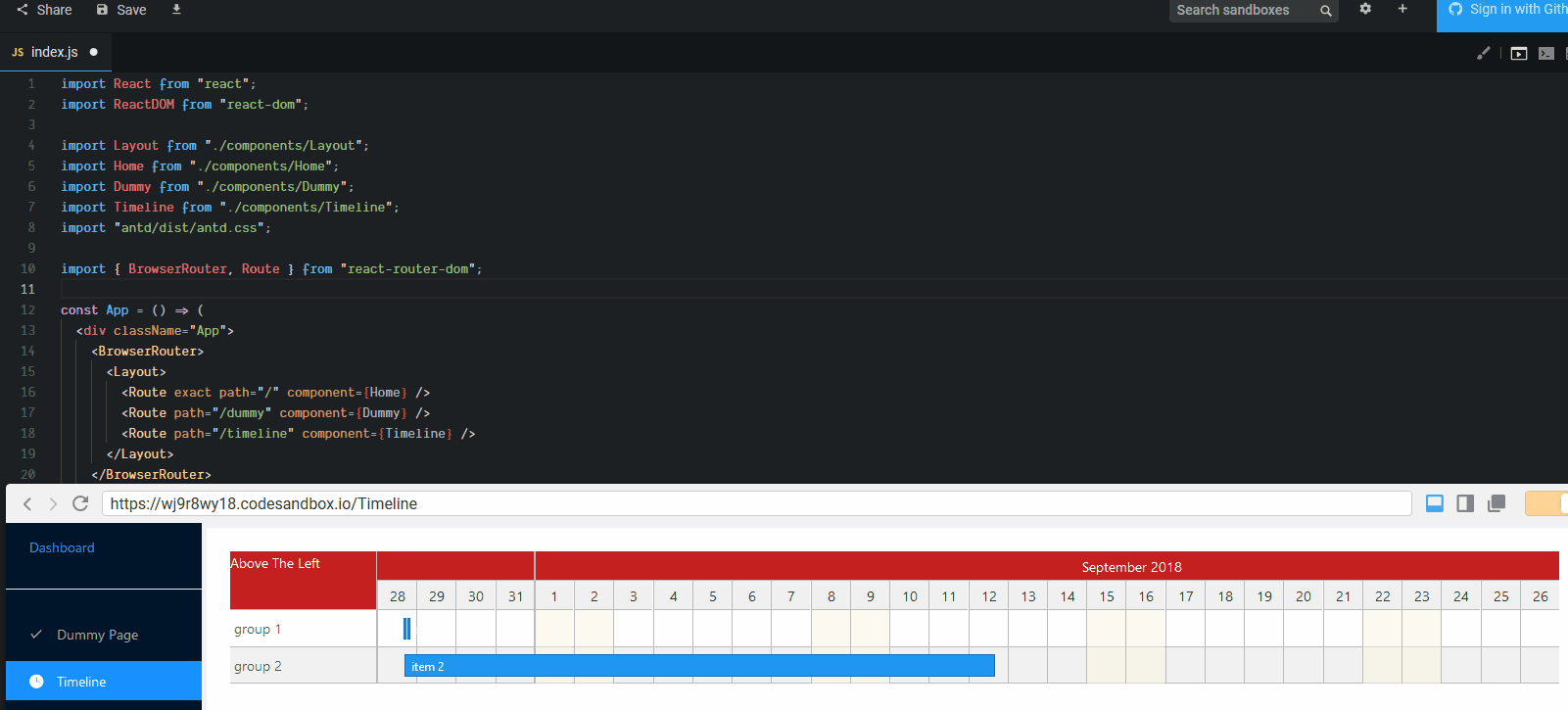This screenshot has height=710, width=1568.
Task: Click line number 11 in the gutter
Action: tap(27, 289)
